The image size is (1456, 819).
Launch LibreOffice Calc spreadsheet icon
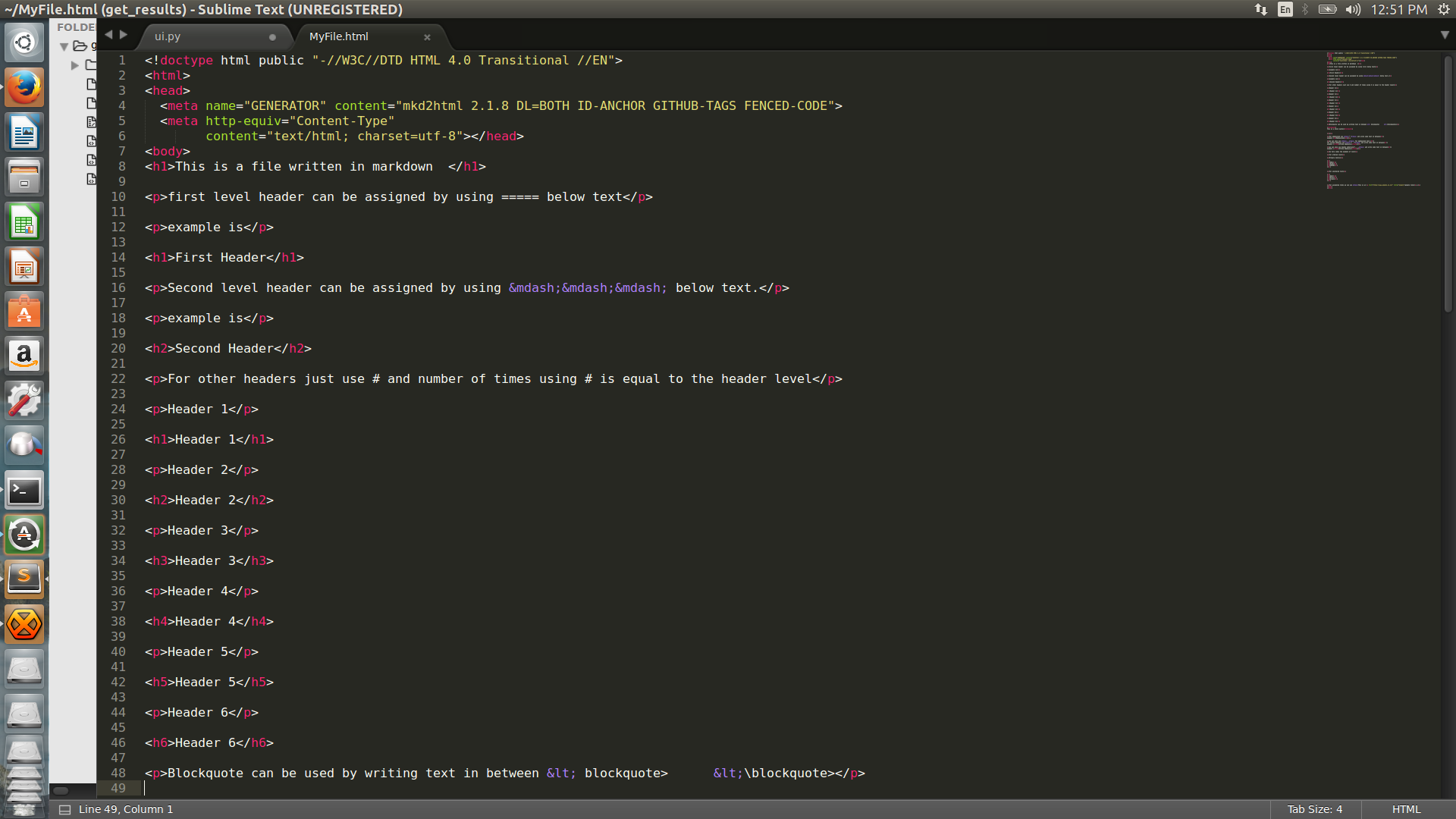pos(24,222)
